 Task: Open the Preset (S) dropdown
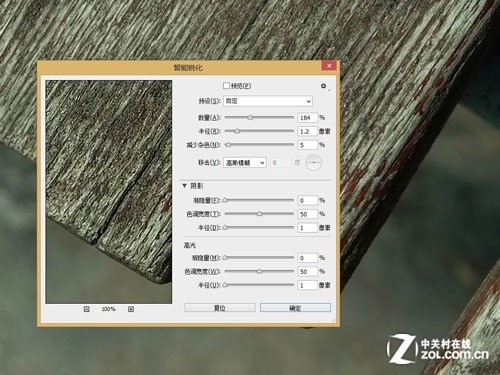(268, 101)
